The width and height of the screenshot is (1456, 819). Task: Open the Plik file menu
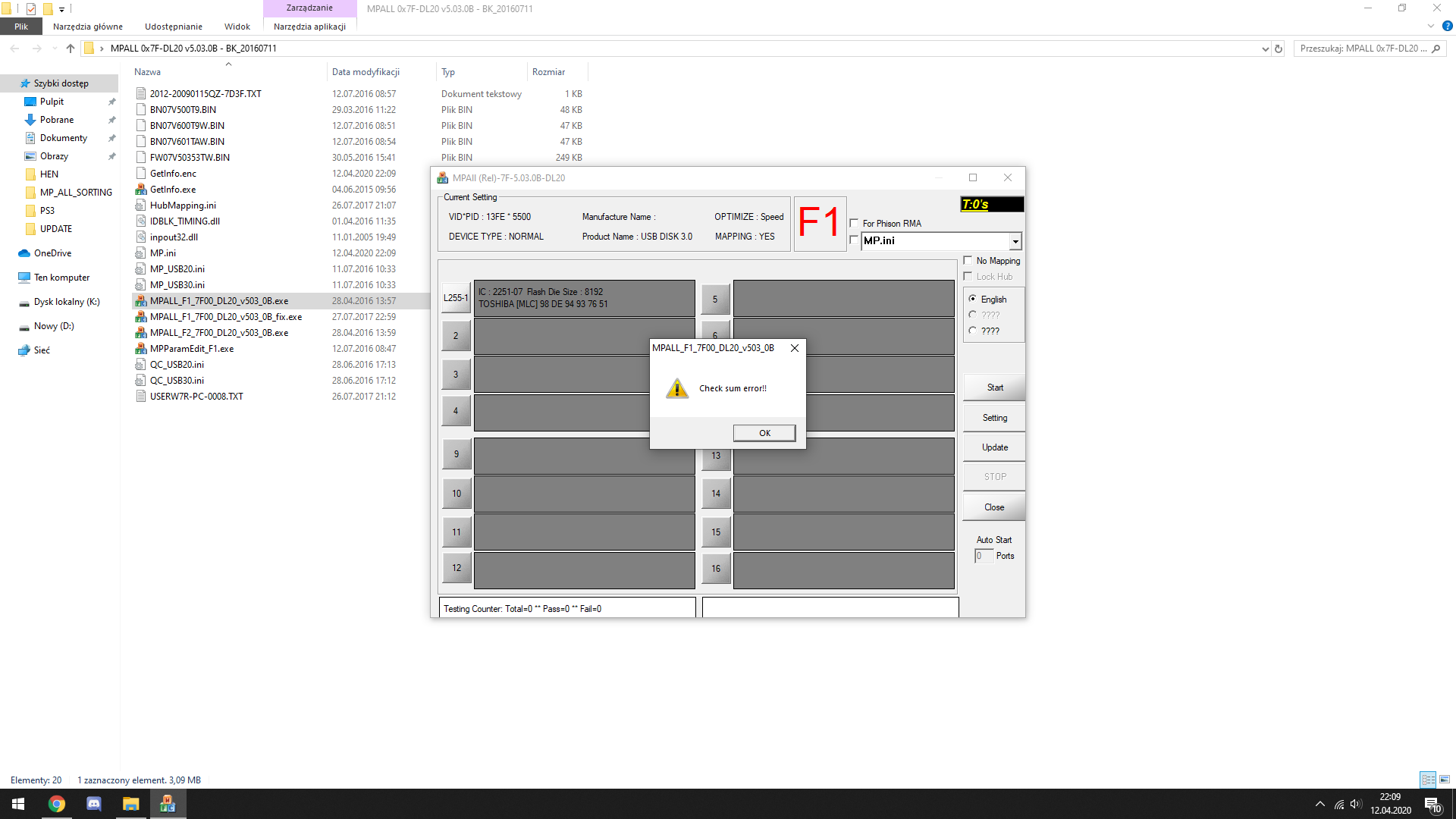click(21, 27)
